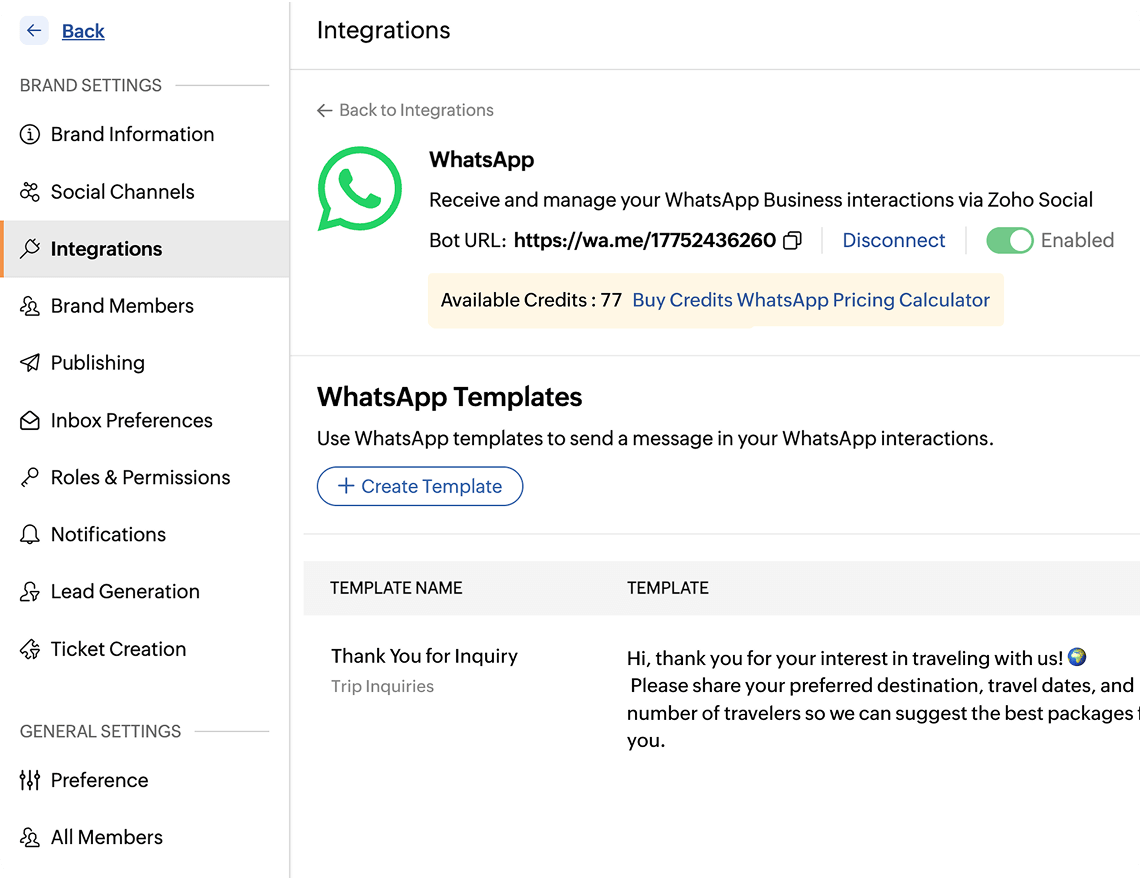Click the wa.me bot URL text
The image size is (1140, 878).
tap(645, 241)
